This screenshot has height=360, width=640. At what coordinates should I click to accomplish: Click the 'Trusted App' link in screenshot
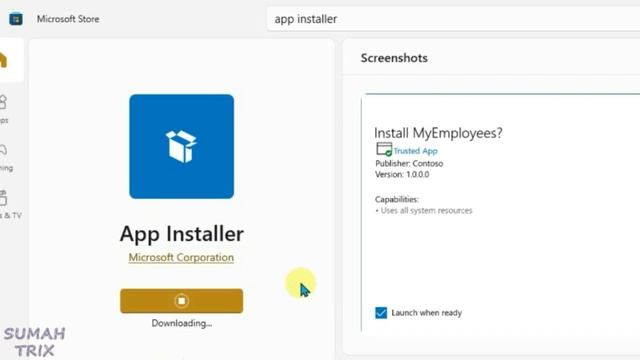point(415,151)
